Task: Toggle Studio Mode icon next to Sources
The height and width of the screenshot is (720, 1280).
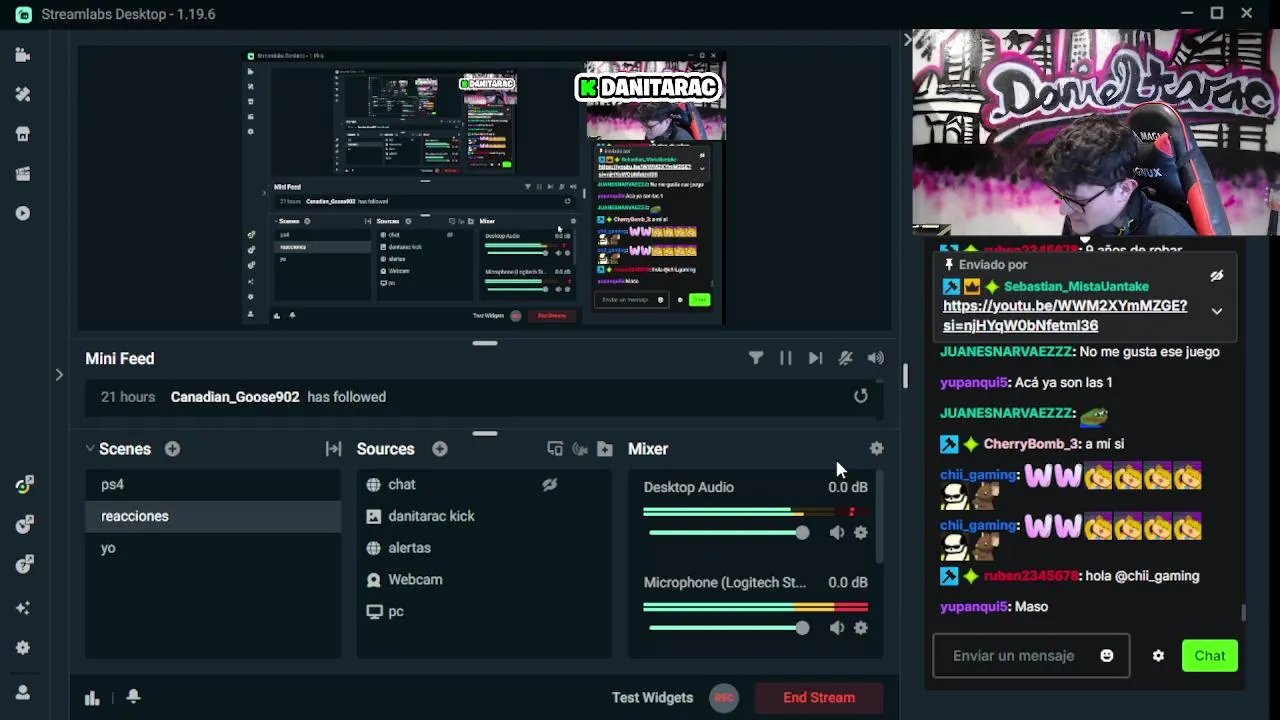Action: click(x=555, y=449)
